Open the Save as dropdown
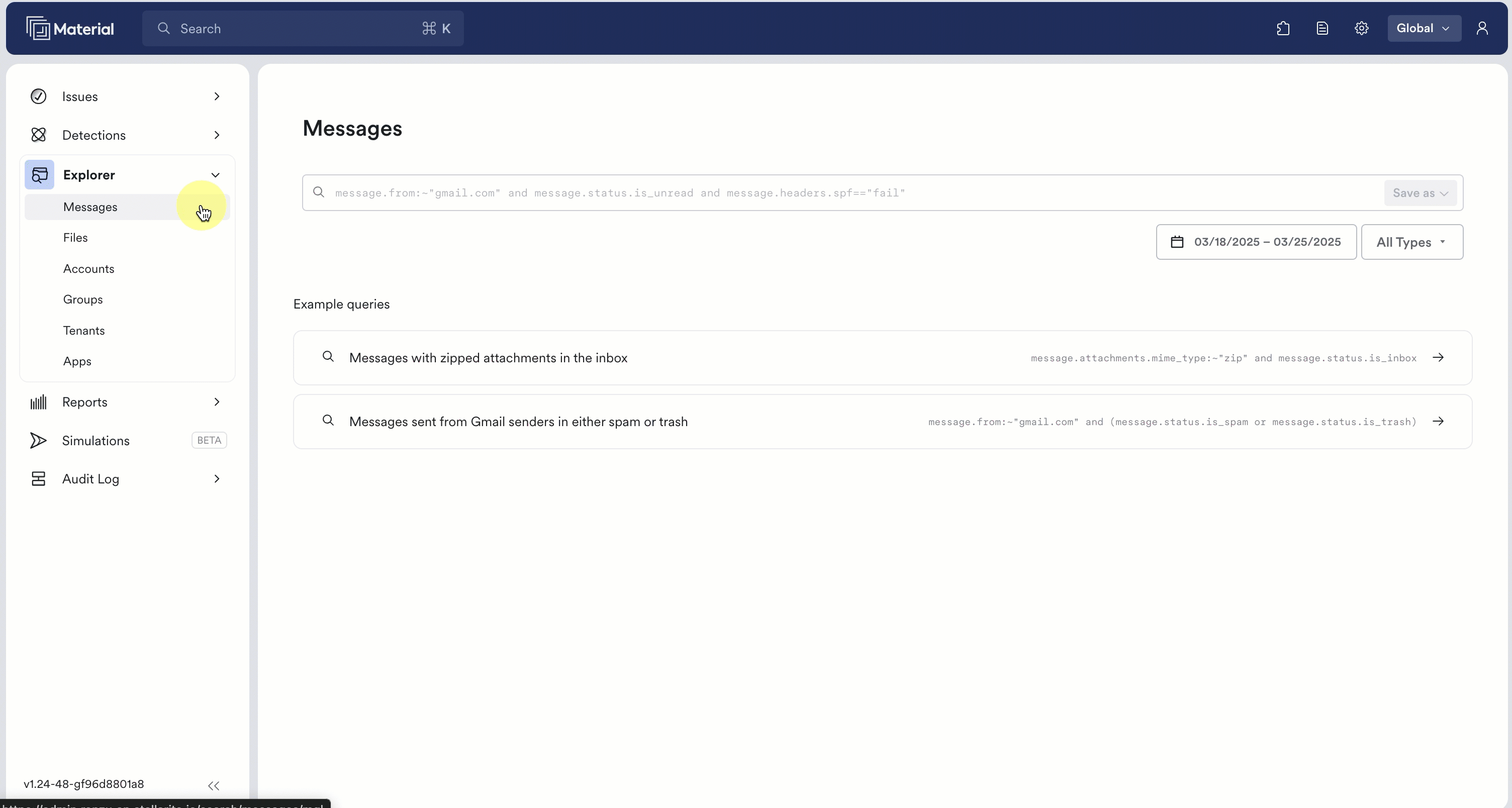The width and height of the screenshot is (1512, 808). click(1421, 193)
